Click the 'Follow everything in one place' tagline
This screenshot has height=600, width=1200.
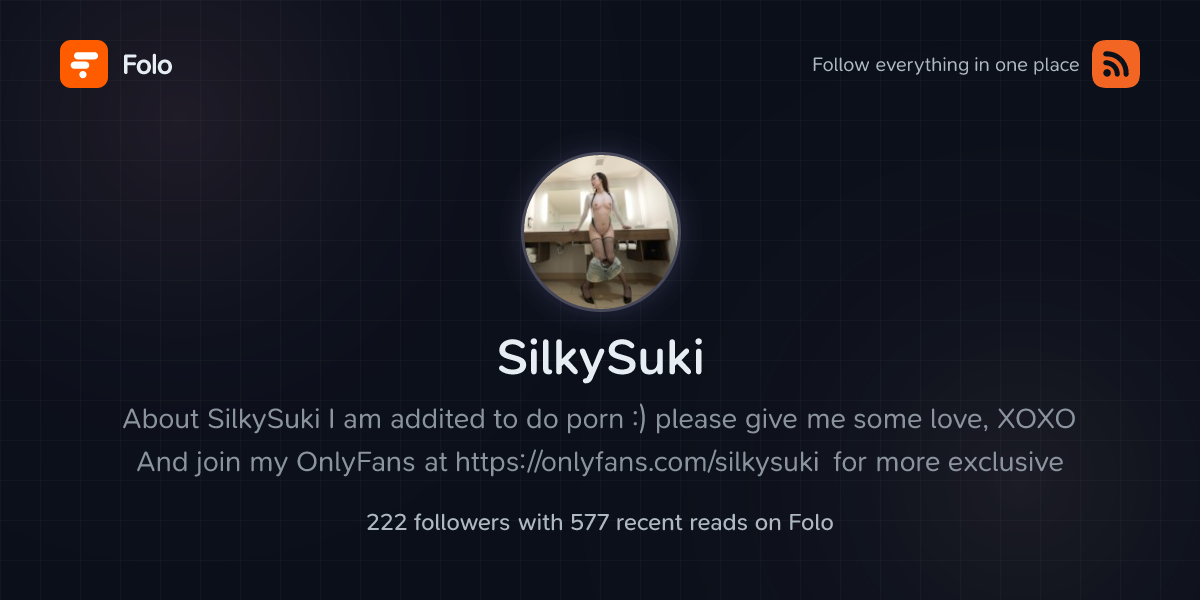tap(945, 65)
